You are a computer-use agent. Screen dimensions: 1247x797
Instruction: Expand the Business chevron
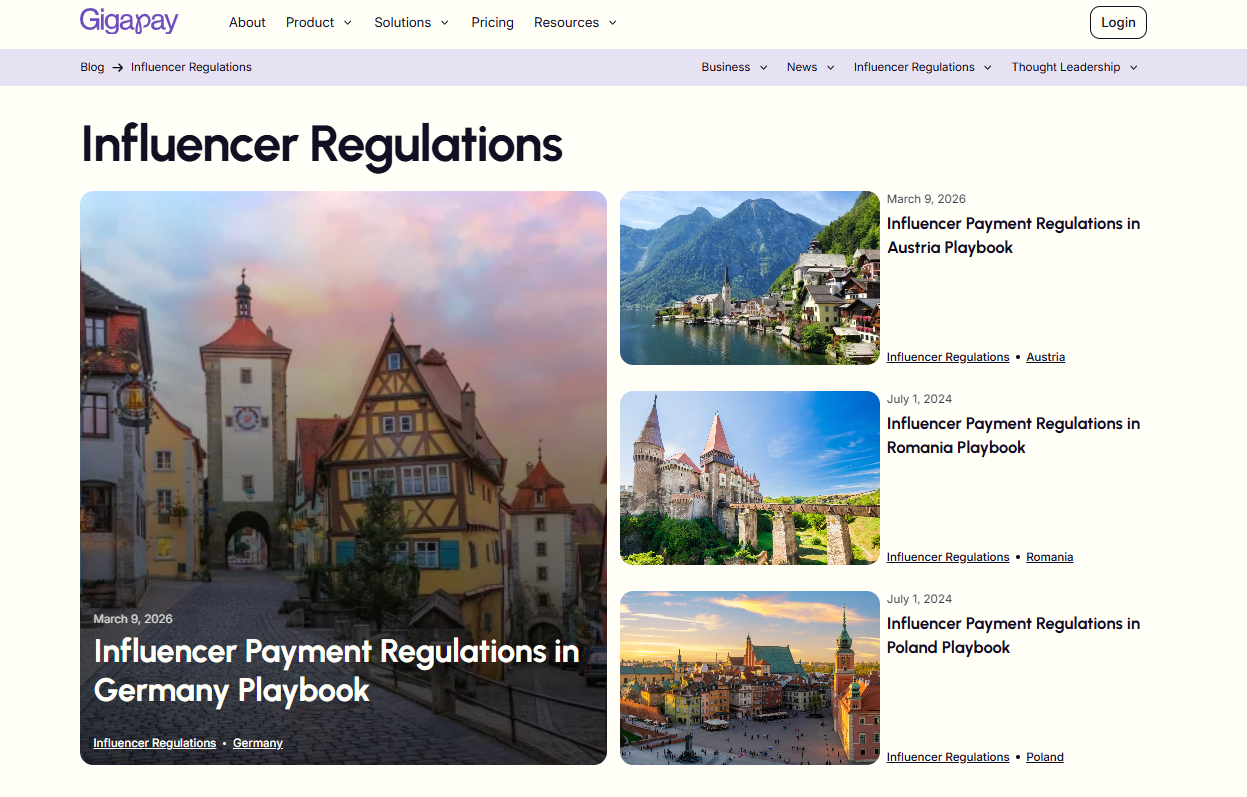(764, 68)
